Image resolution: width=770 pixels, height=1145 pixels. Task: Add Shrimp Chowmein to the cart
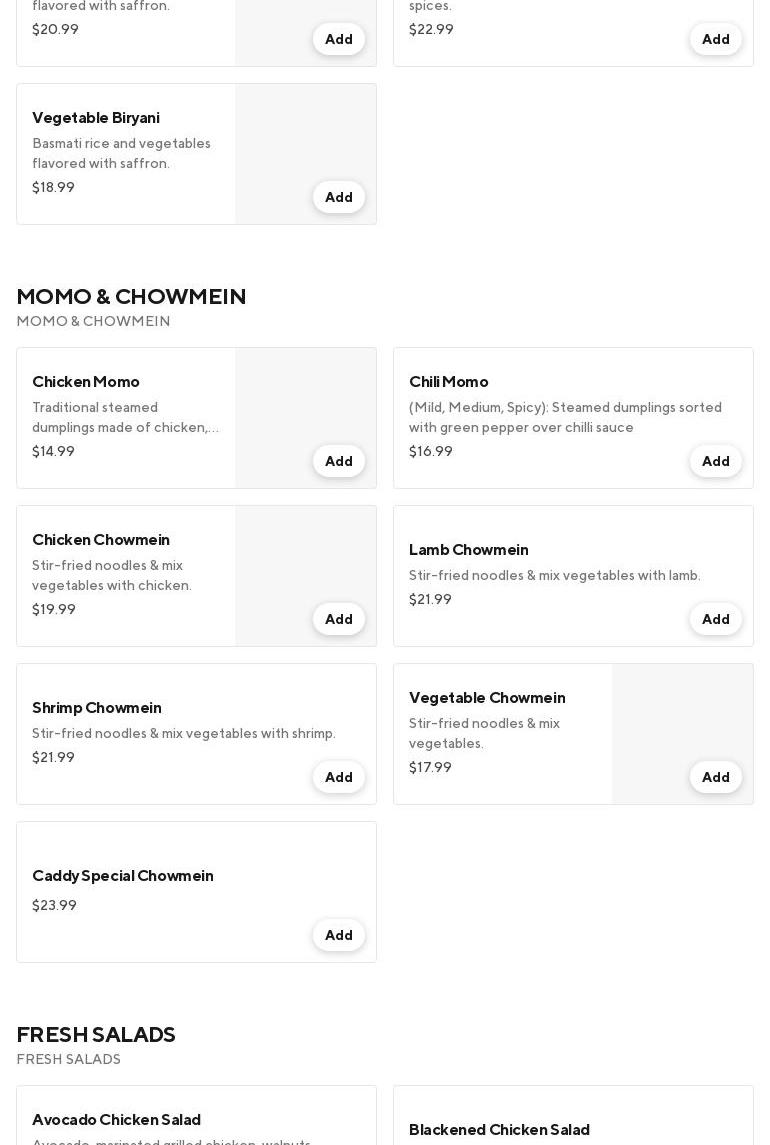[338, 777]
